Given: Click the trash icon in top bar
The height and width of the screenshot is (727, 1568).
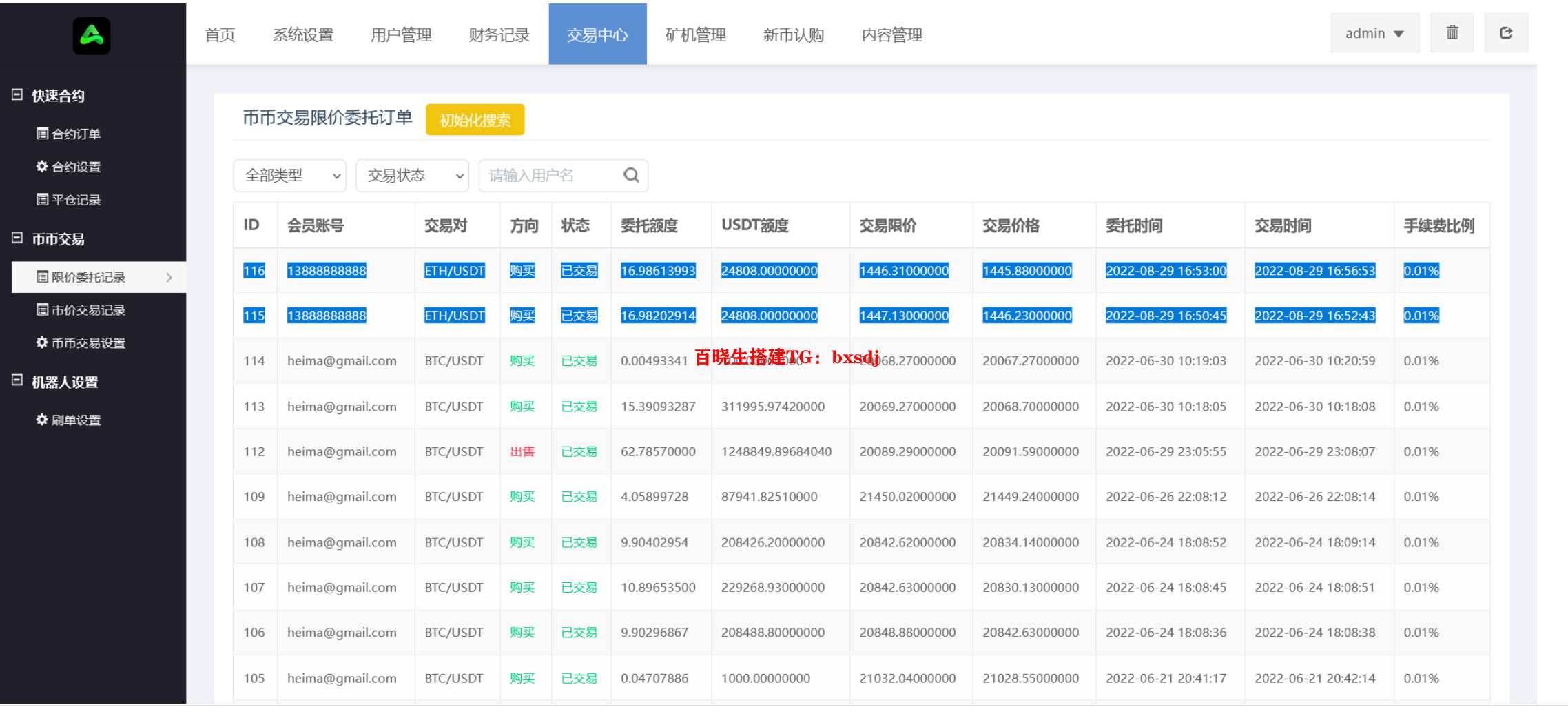Looking at the screenshot, I should (1452, 33).
